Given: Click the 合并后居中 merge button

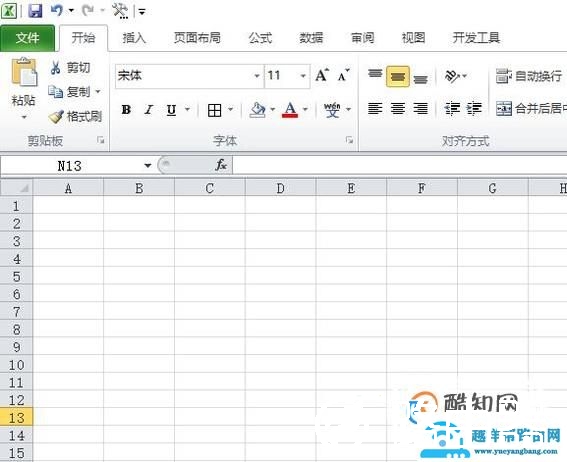Looking at the screenshot, I should (x=531, y=108).
